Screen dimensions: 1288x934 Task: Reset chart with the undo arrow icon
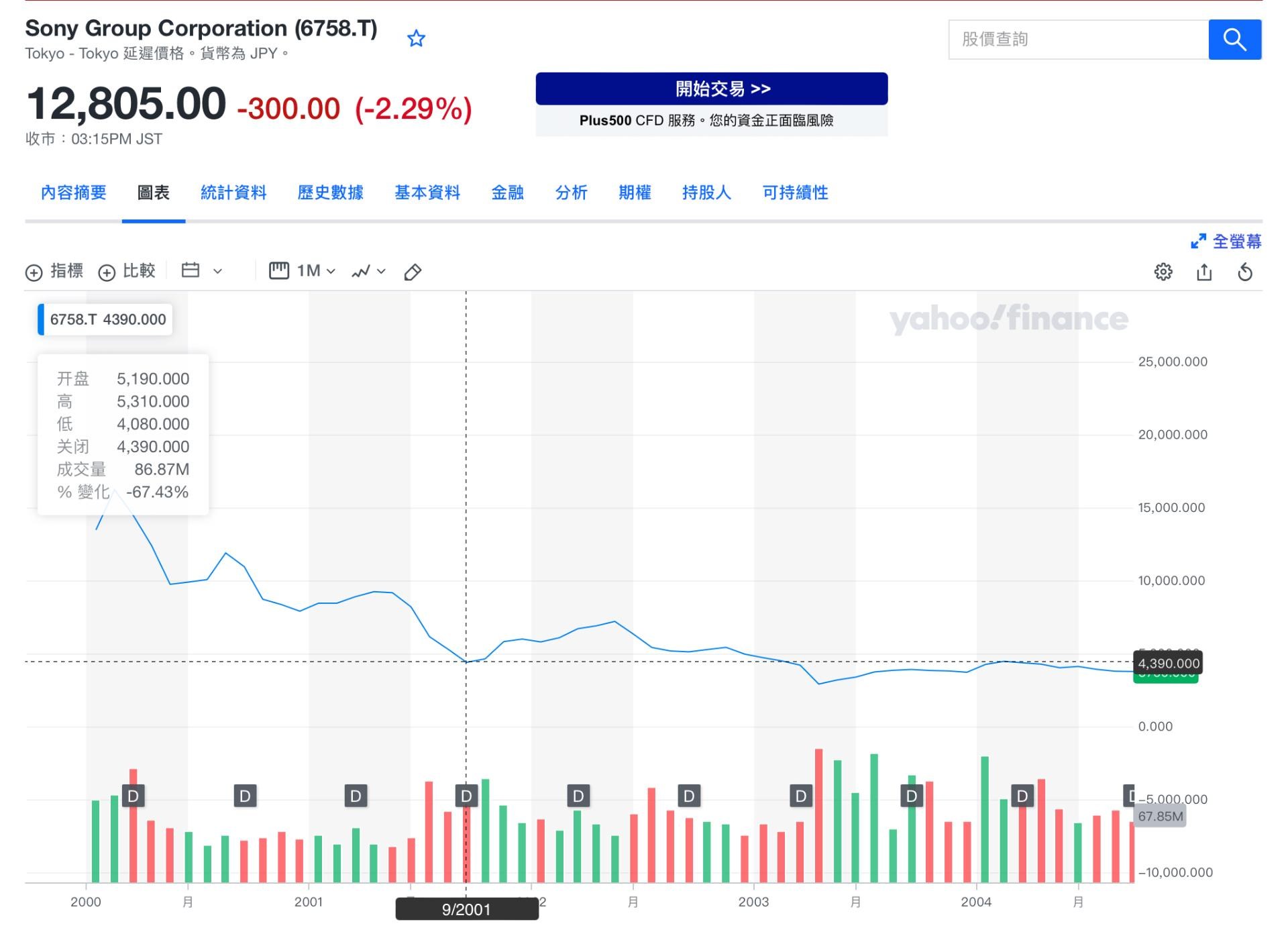[x=1245, y=272]
